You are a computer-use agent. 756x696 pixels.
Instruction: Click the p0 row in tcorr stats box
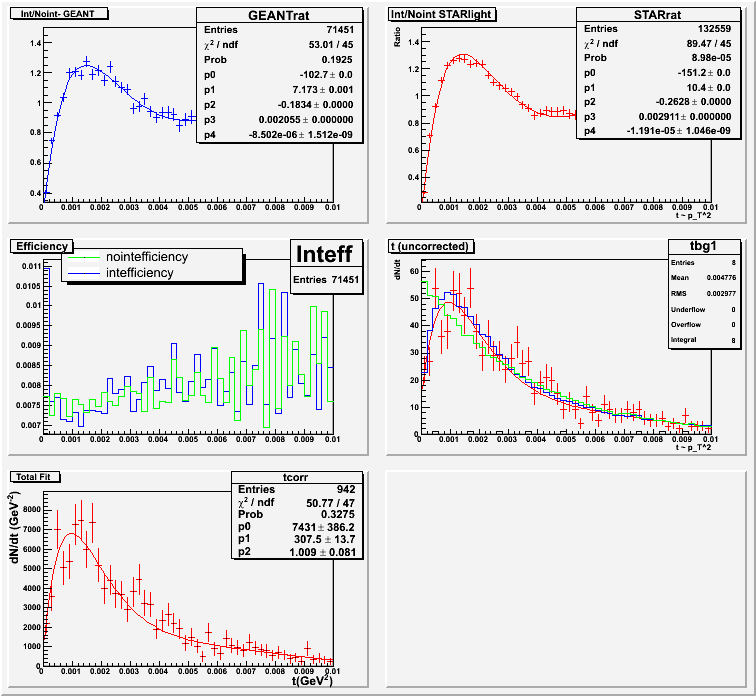pos(298,524)
